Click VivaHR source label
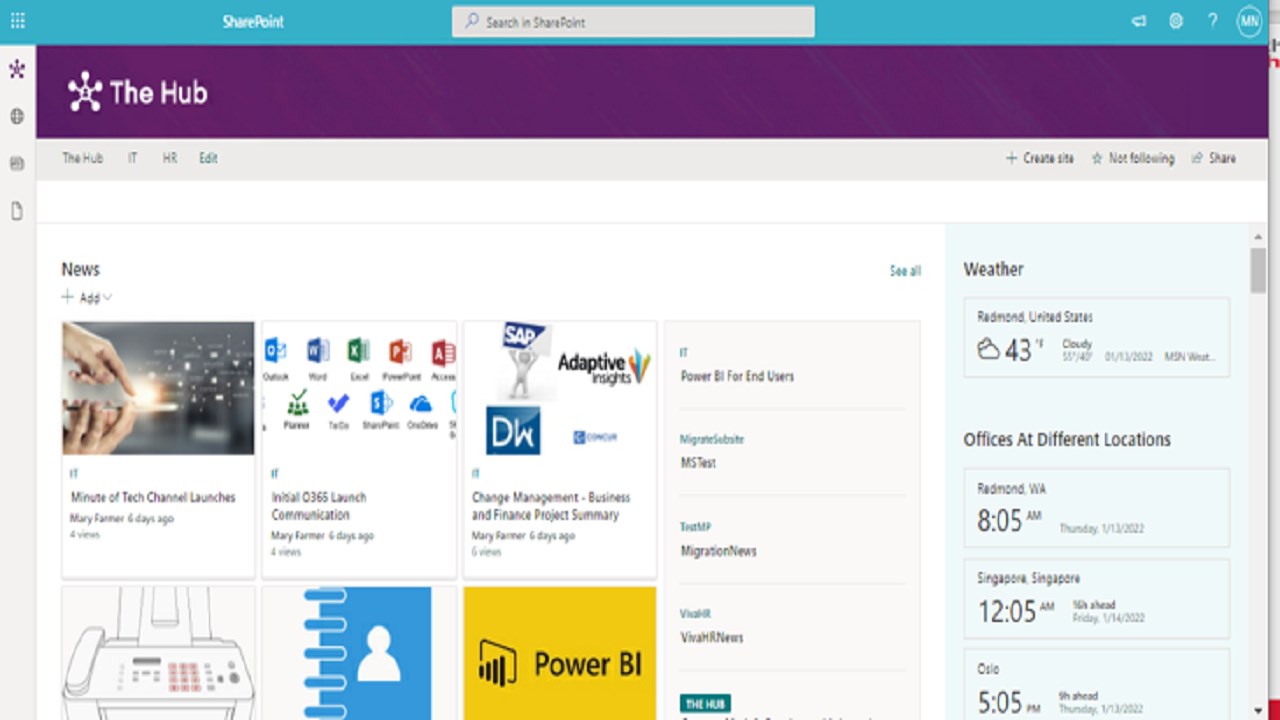Screen dimensions: 1280x720 695,613
